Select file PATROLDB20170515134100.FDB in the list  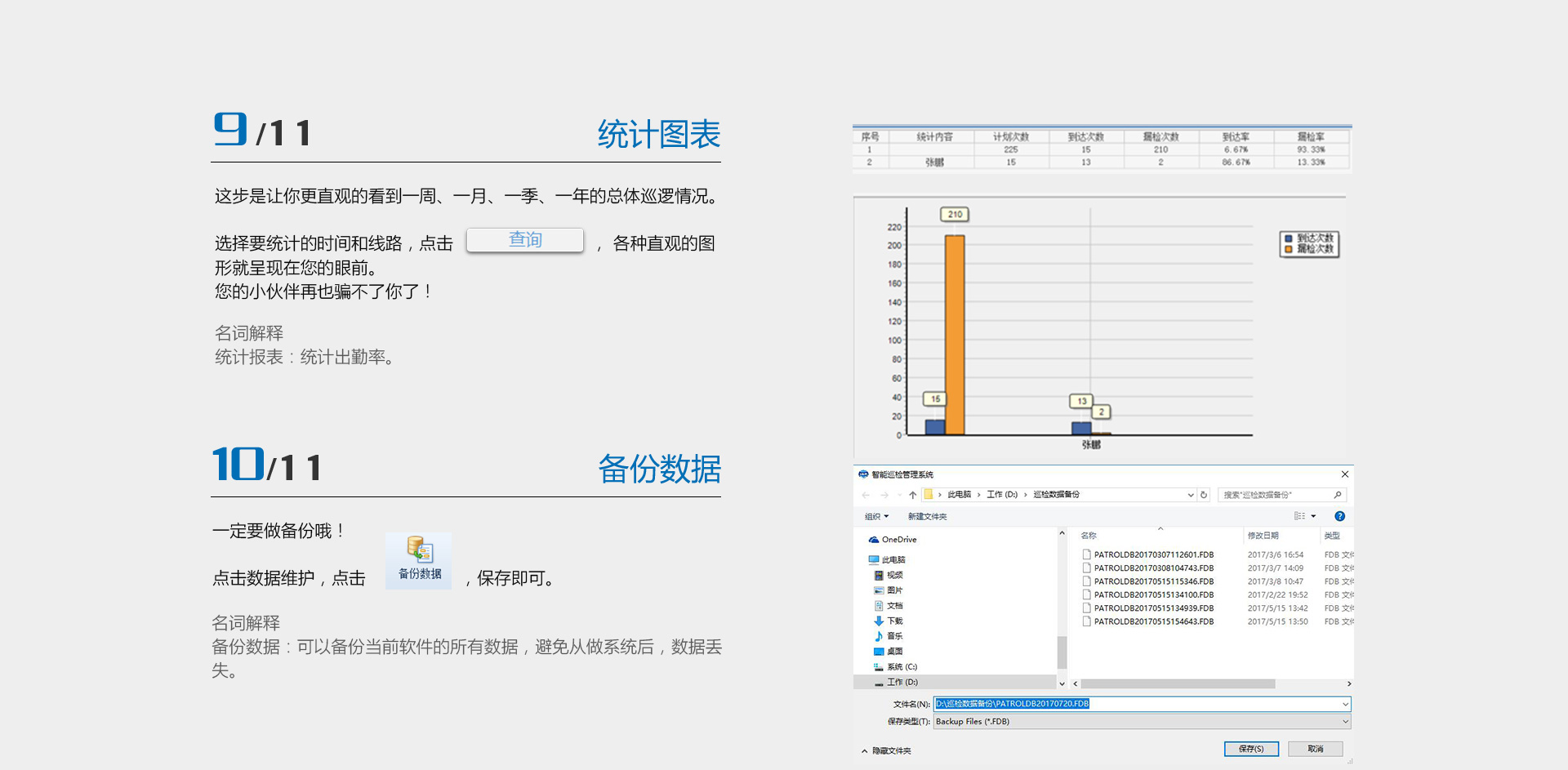tap(1153, 595)
